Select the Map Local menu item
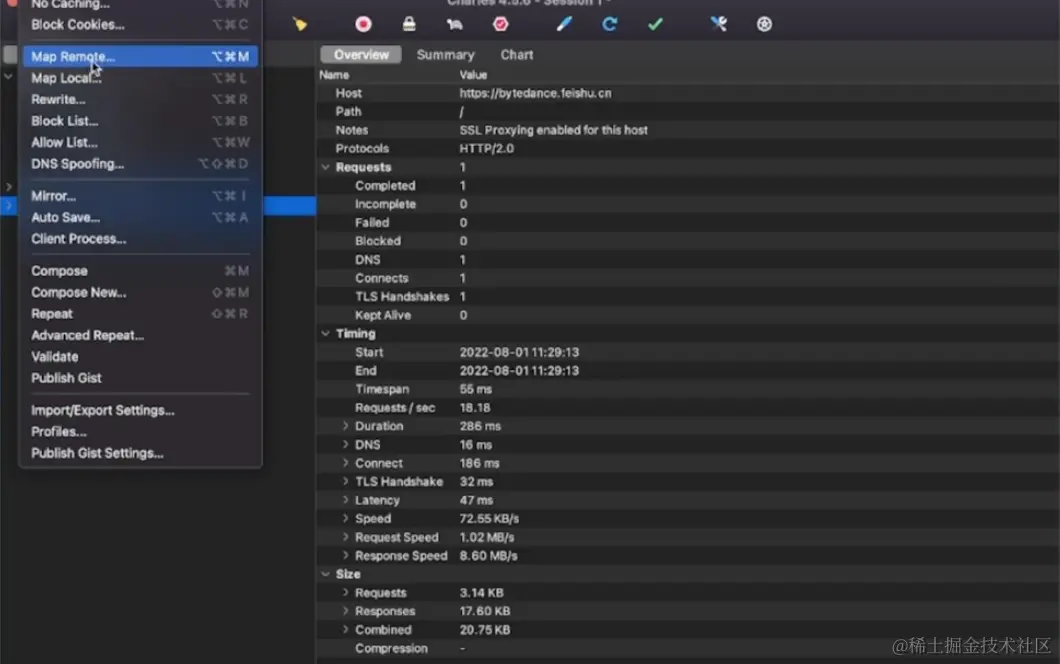1060x664 pixels. [140, 78]
